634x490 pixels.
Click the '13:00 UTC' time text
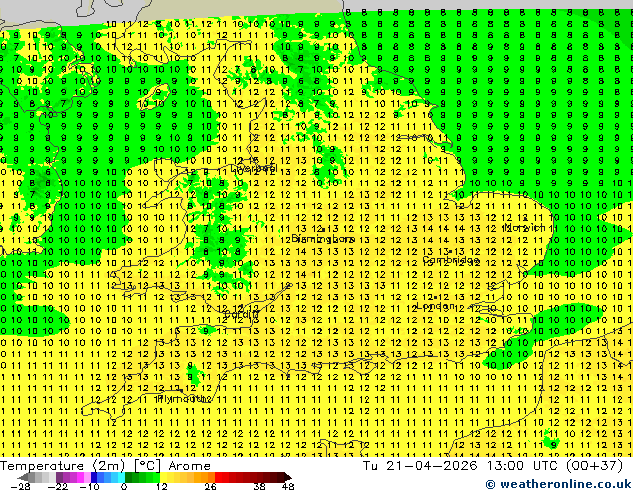524,466
